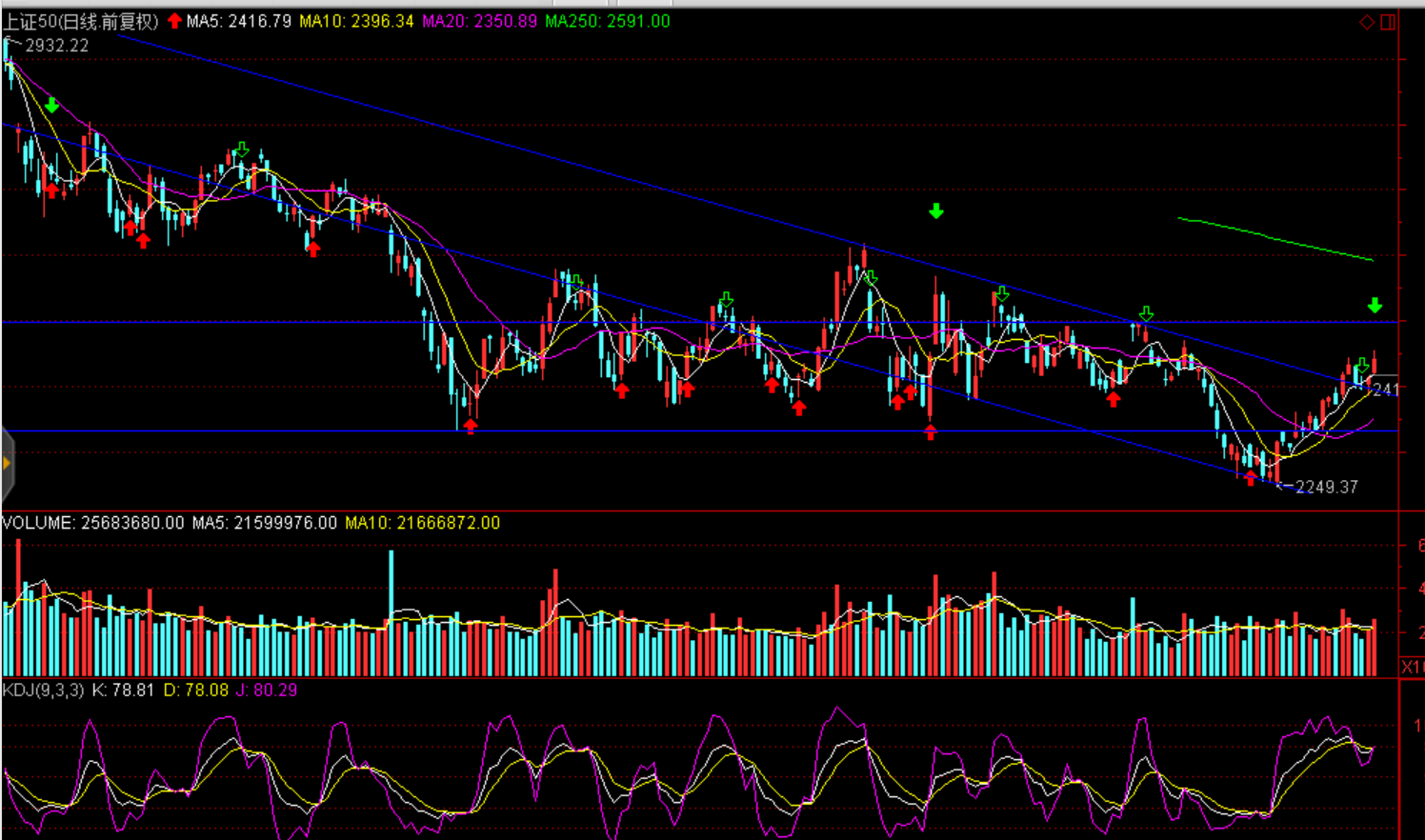
Task: Click the 2932.22 highest price marker
Action: [x=55, y=46]
